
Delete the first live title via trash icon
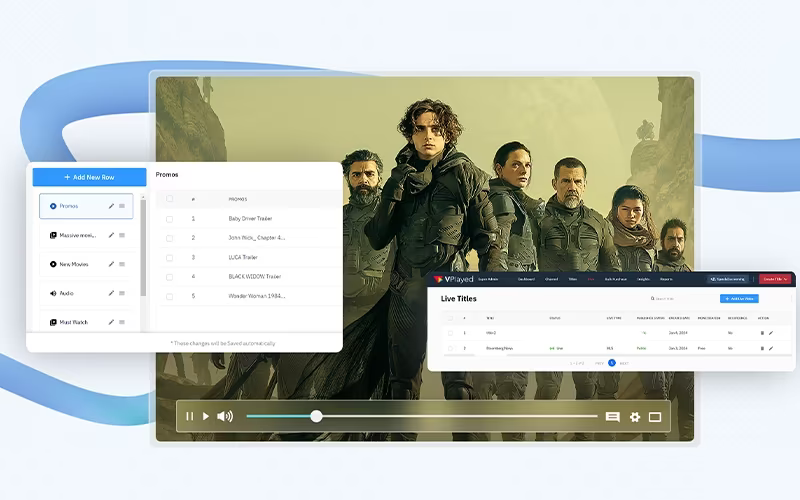coord(762,333)
